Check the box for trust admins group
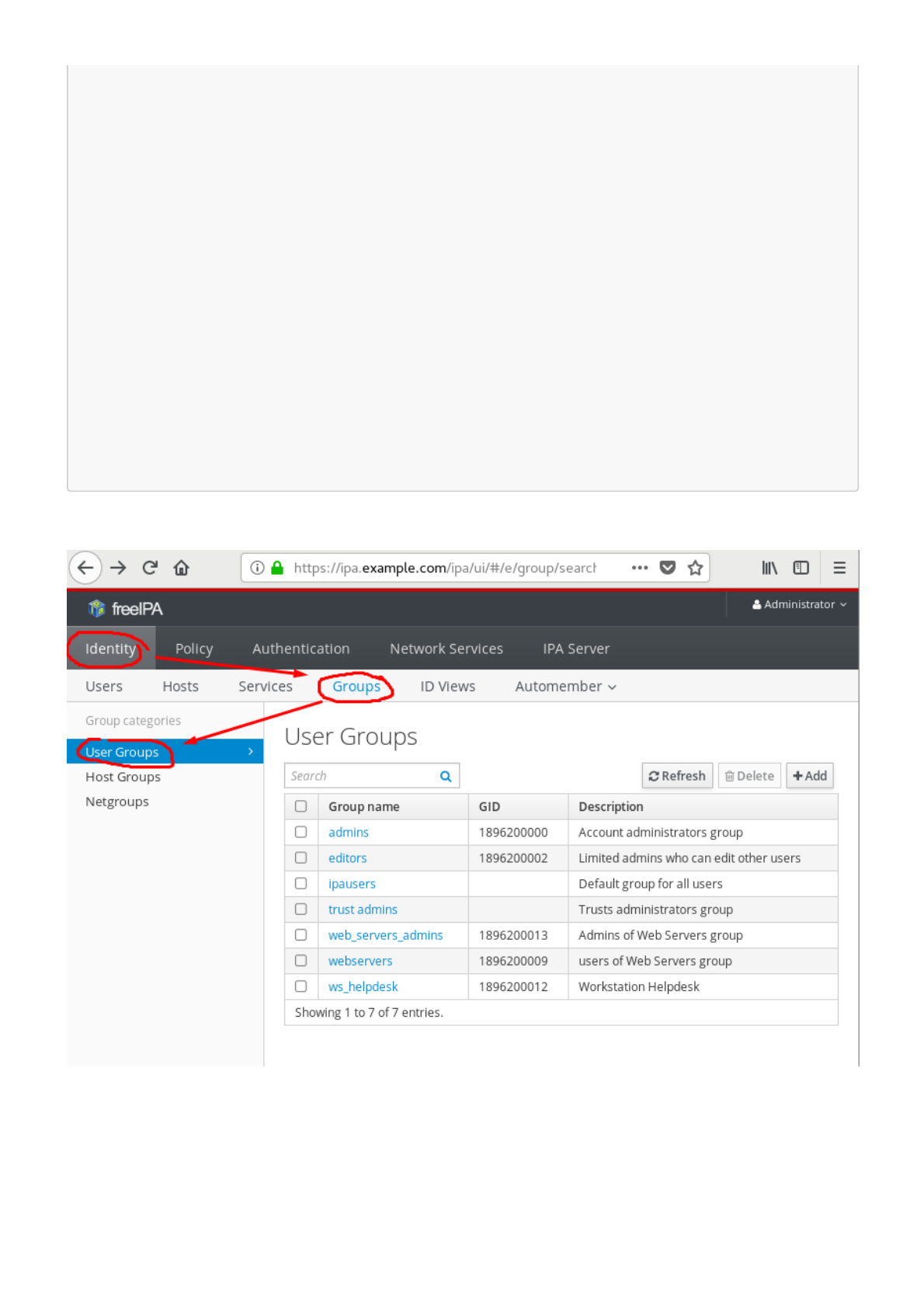Image resolution: width=924 pixels, height=1308 pixels. 301,909
